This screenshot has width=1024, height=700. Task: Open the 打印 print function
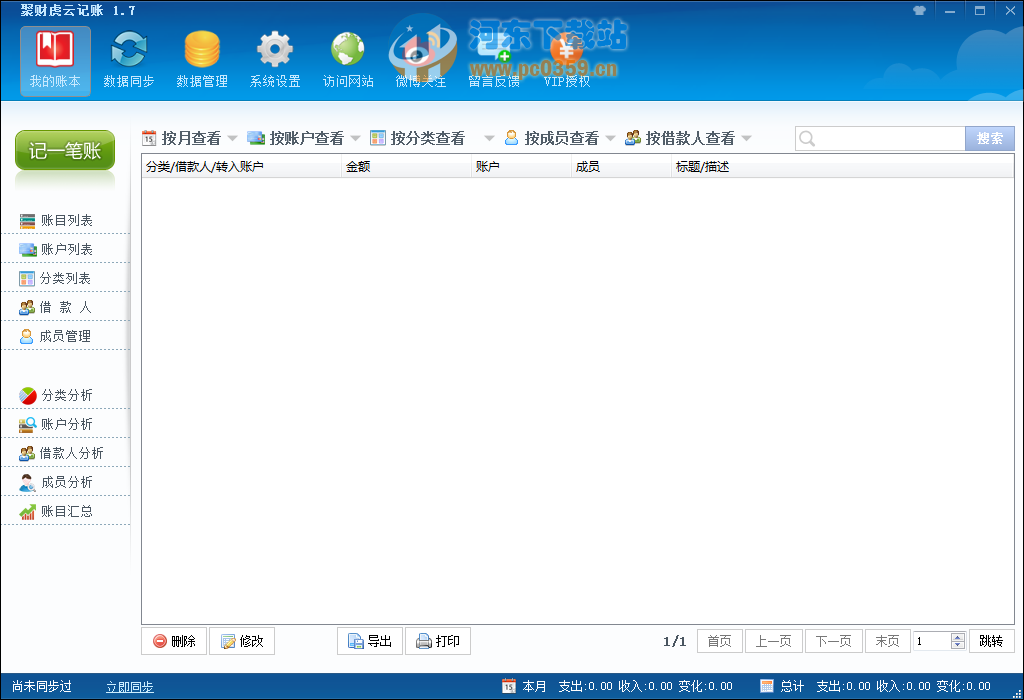[438, 641]
